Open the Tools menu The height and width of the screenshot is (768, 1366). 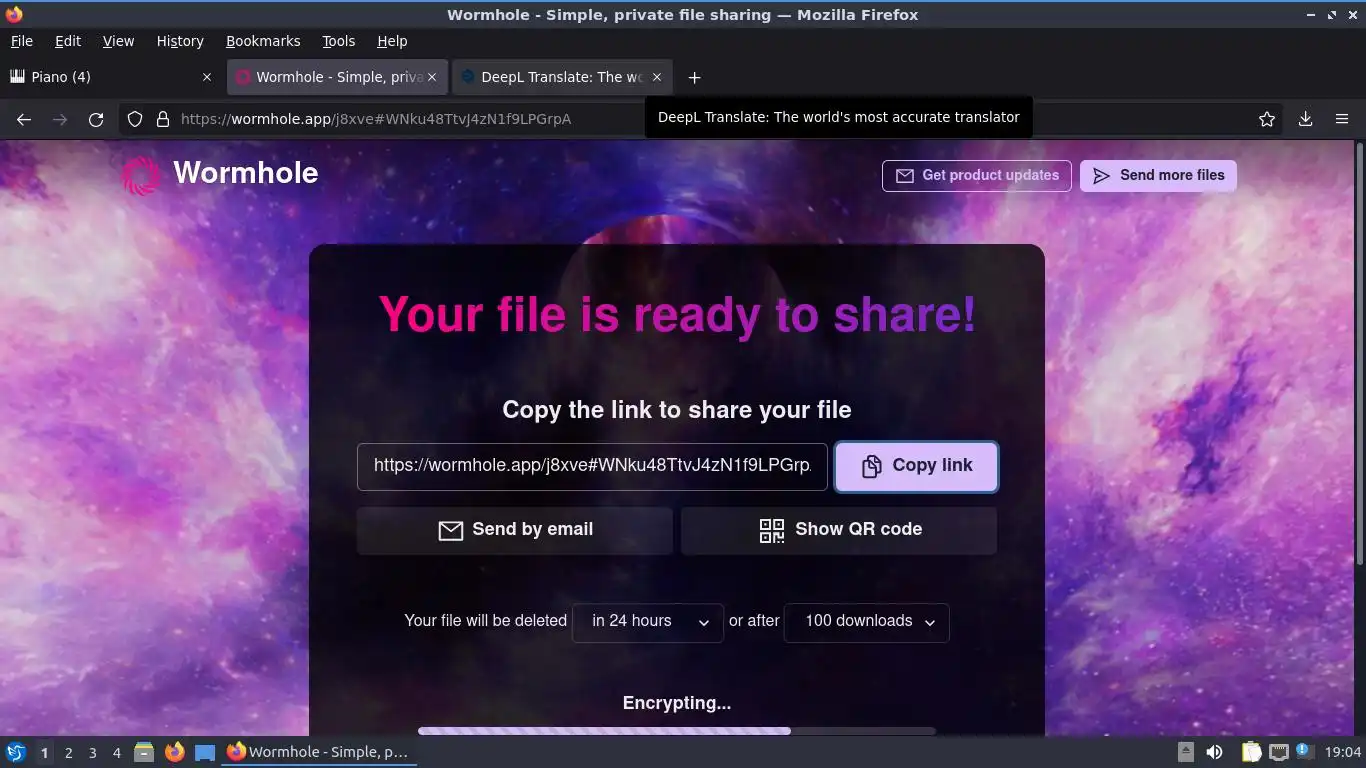click(338, 41)
